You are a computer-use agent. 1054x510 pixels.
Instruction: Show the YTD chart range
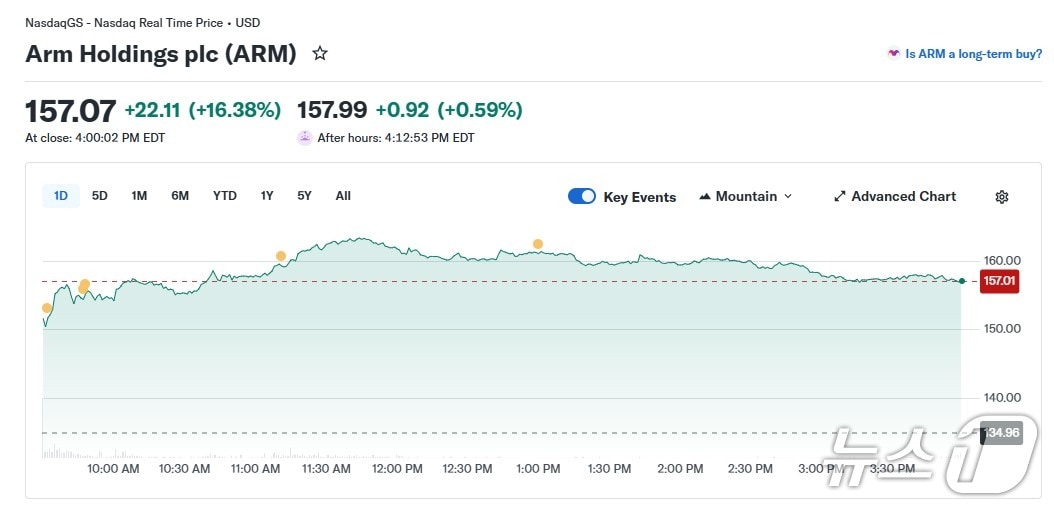(225, 196)
